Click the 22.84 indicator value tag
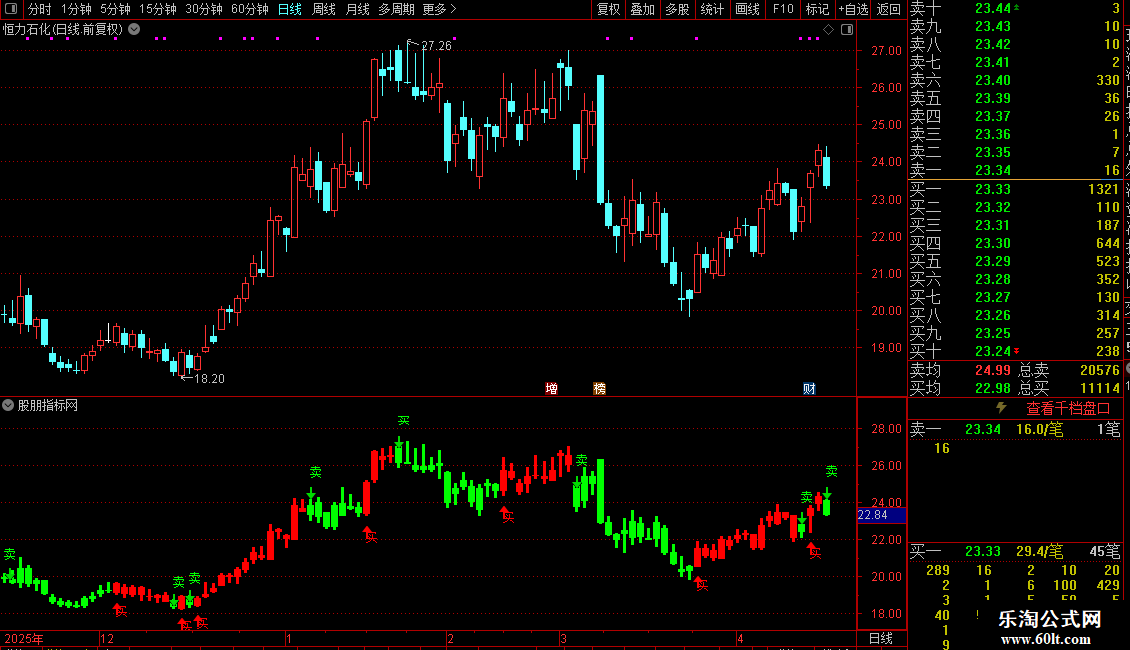Viewport: 1130px width, 650px height. (881, 515)
